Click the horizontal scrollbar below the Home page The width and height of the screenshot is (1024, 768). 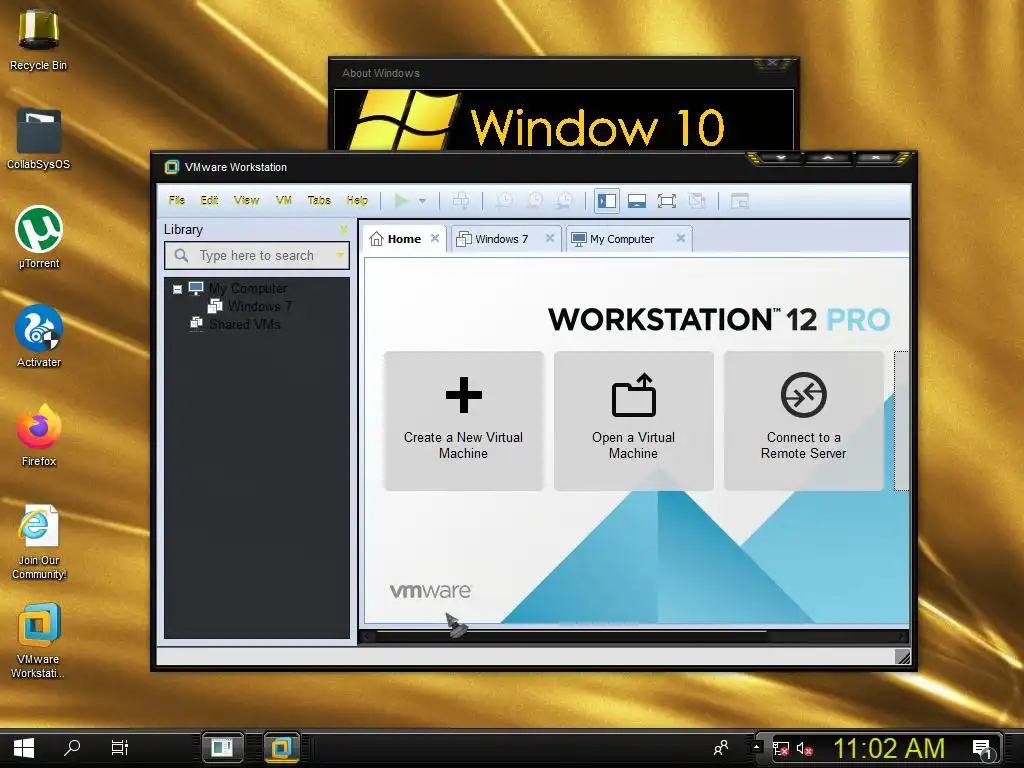(633, 636)
